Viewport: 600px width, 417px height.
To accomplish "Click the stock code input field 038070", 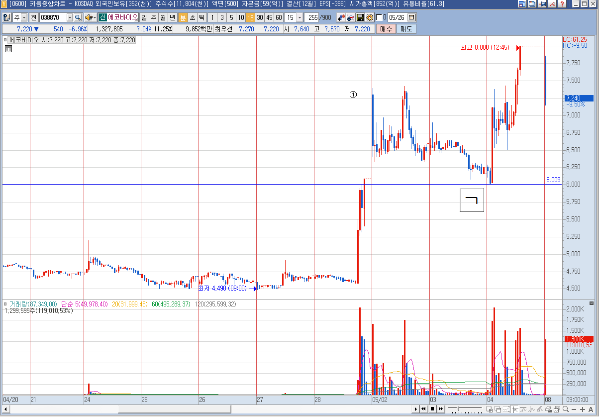I will 53,18.
